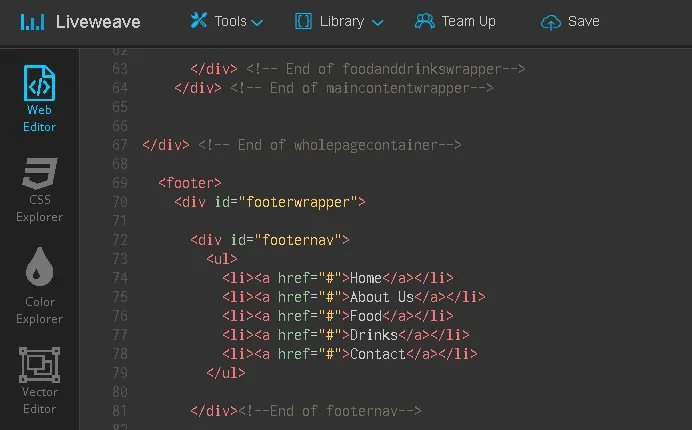692x430 pixels.
Task: Expand the Tools dropdown chevron
Action: (257, 22)
